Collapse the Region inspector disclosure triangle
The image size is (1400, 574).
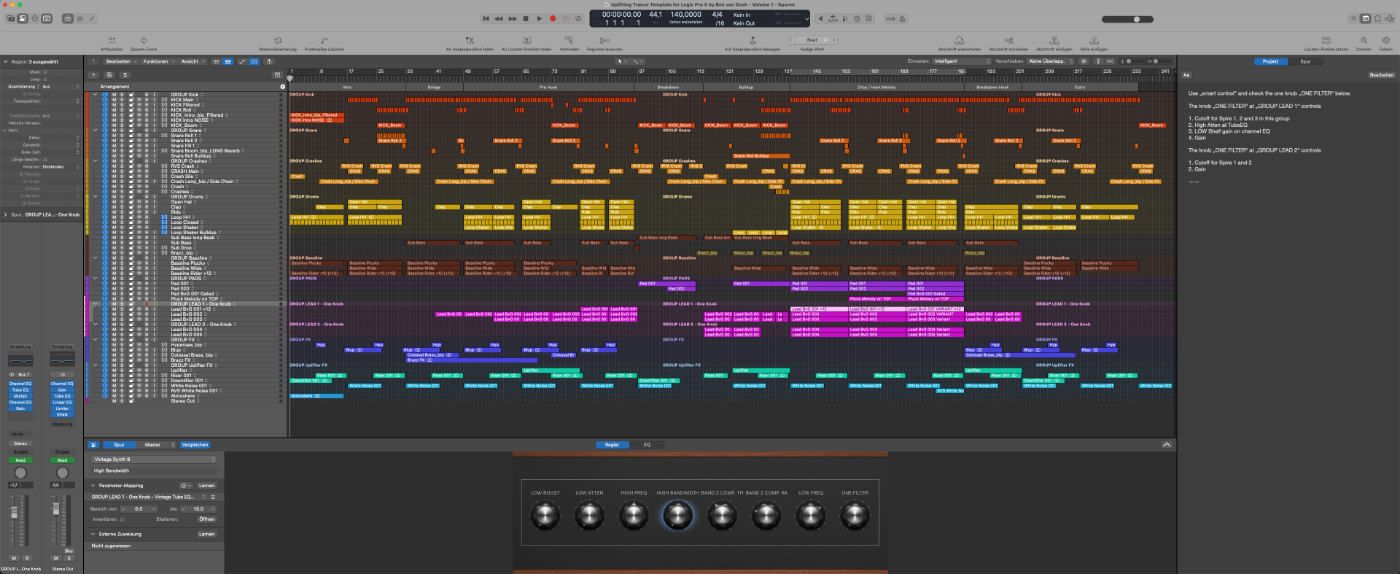click(x=6, y=62)
